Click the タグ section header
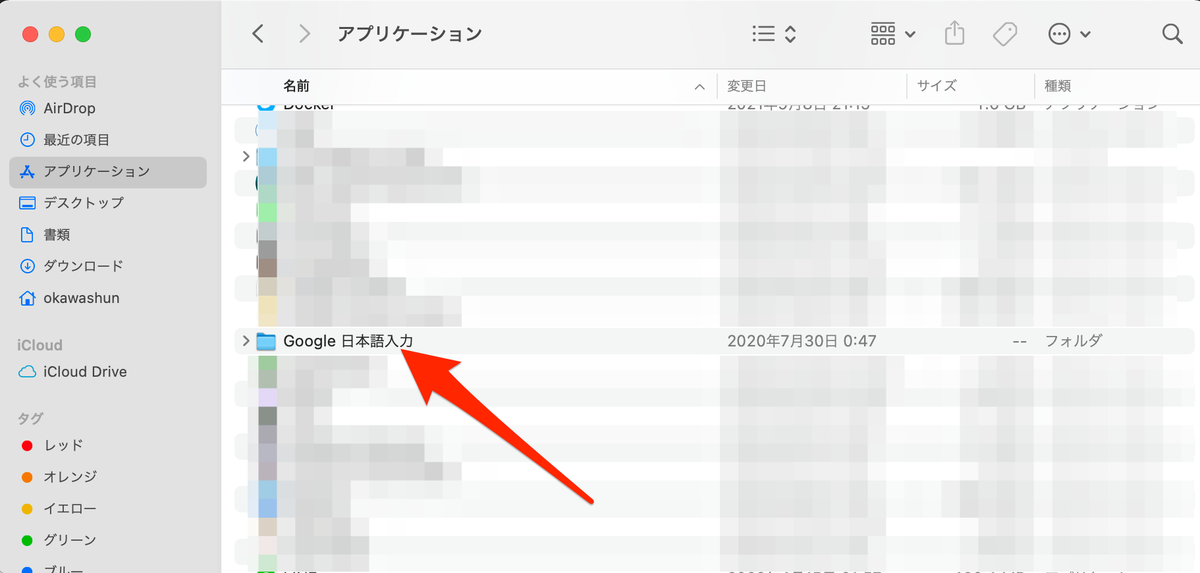Image resolution: width=1200 pixels, height=573 pixels. (30, 418)
